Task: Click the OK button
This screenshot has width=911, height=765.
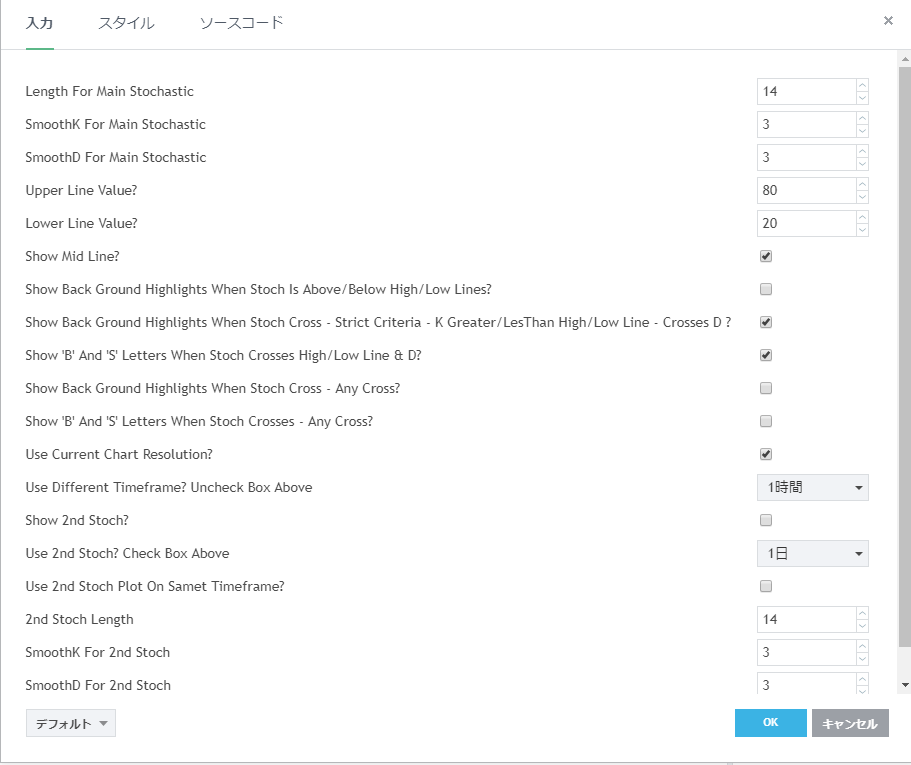Action: (770, 723)
